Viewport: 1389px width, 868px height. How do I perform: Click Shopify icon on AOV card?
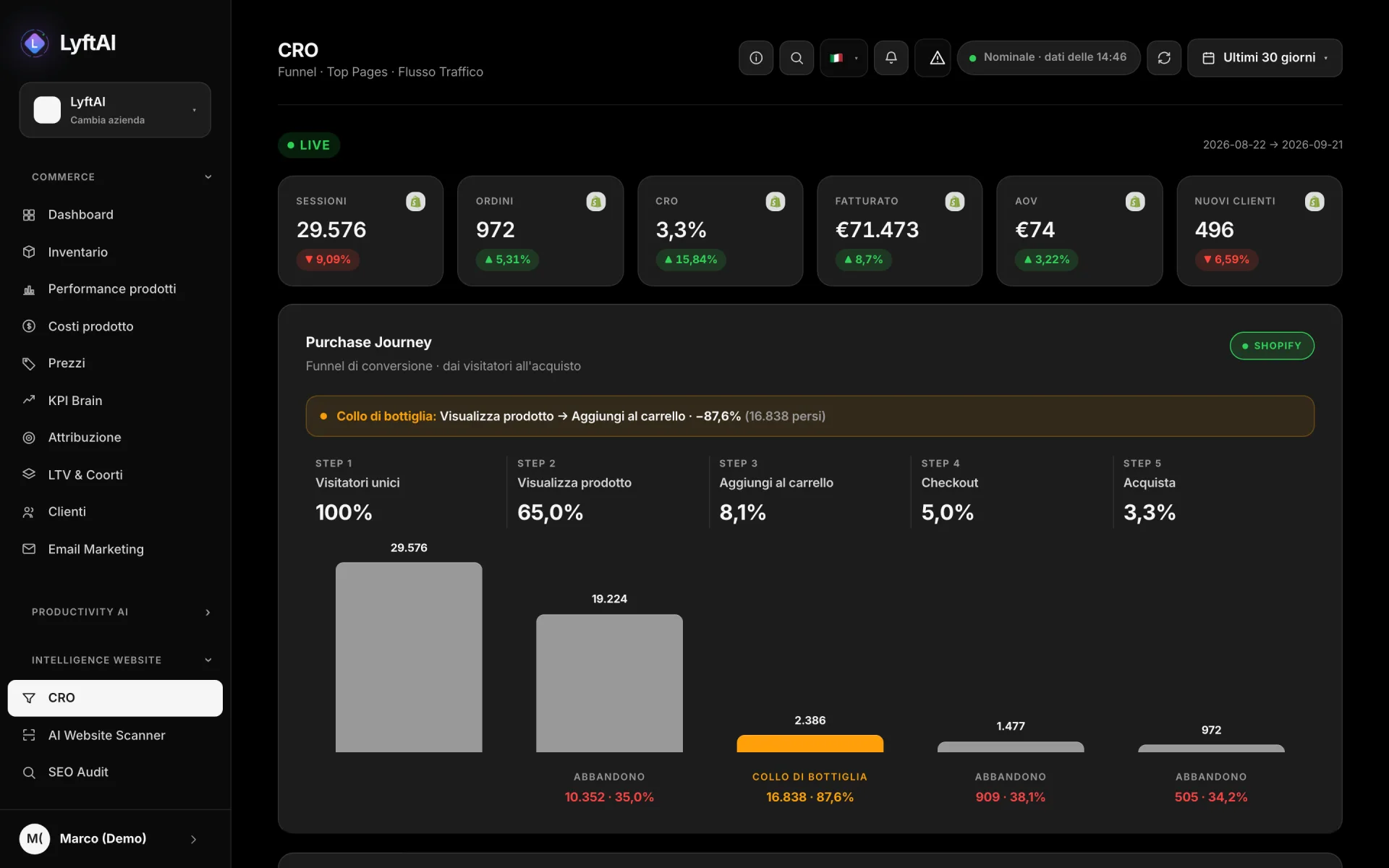(1135, 202)
